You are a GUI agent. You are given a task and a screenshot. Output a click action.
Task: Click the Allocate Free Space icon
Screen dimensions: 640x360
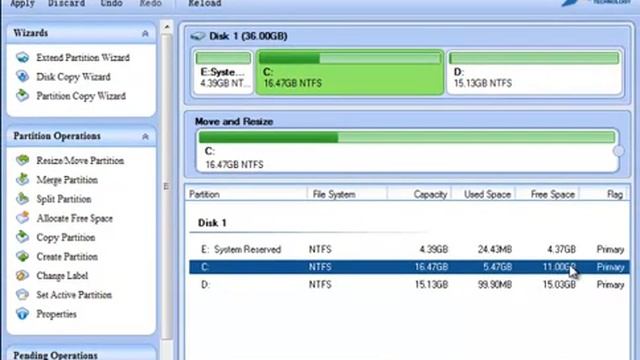click(x=22, y=218)
